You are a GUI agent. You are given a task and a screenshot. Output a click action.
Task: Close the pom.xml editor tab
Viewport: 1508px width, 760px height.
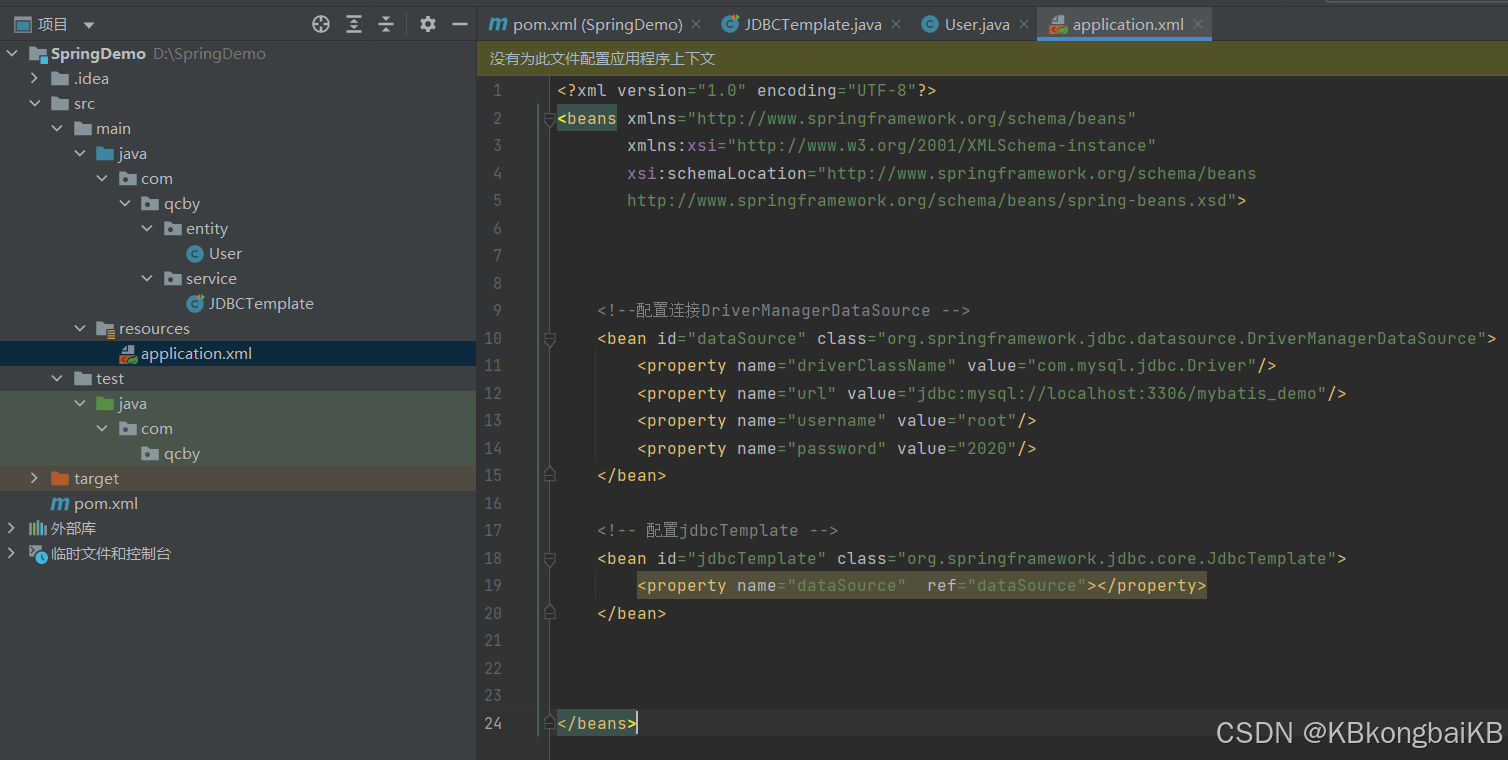tap(697, 24)
